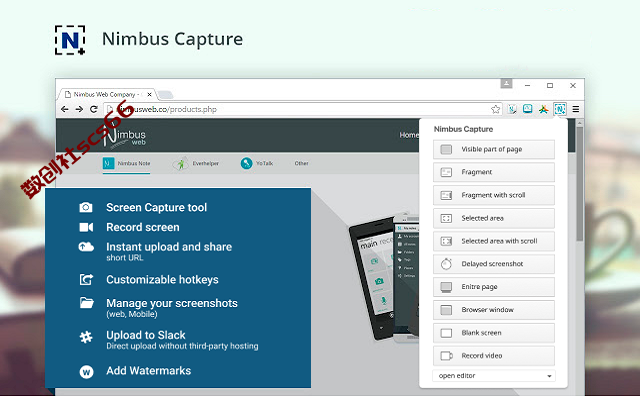Image resolution: width=640 pixels, height=400 pixels.
Task: Click the Nimbus Capture extension icon in toolbar
Action: tap(560, 109)
